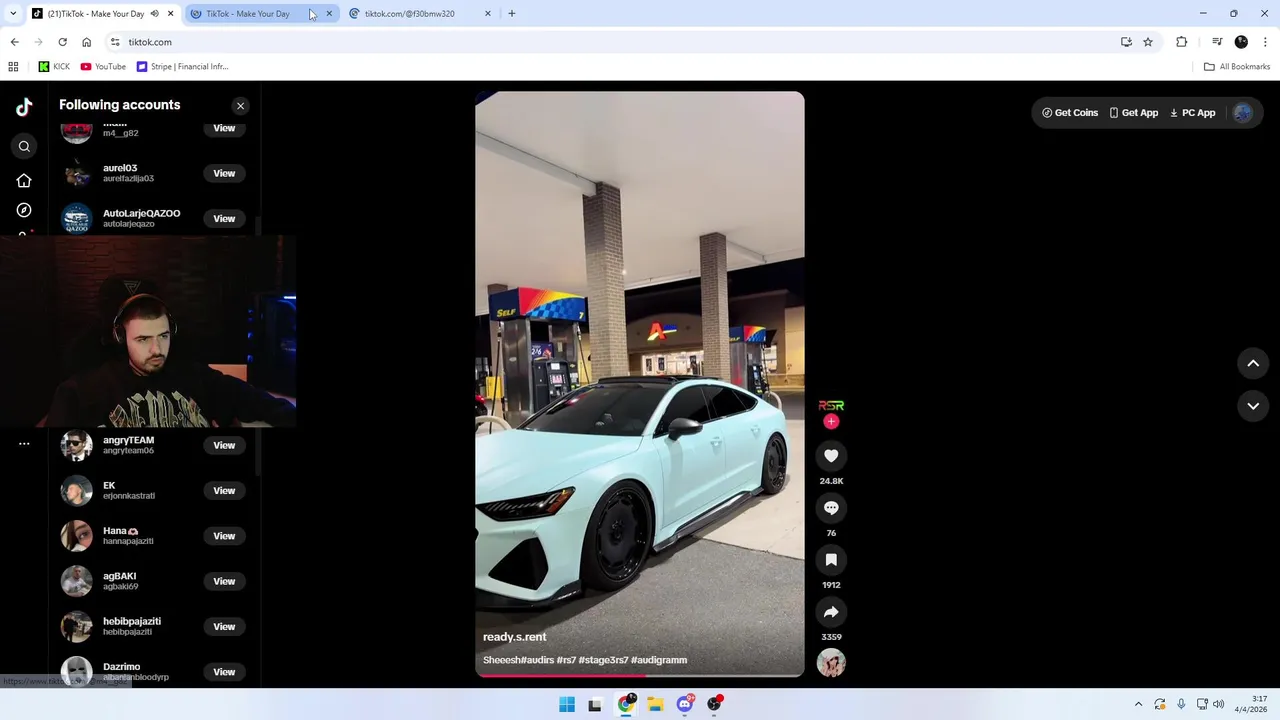1280x720 pixels.
Task: Click the install app icon in address bar
Action: [x=1126, y=42]
